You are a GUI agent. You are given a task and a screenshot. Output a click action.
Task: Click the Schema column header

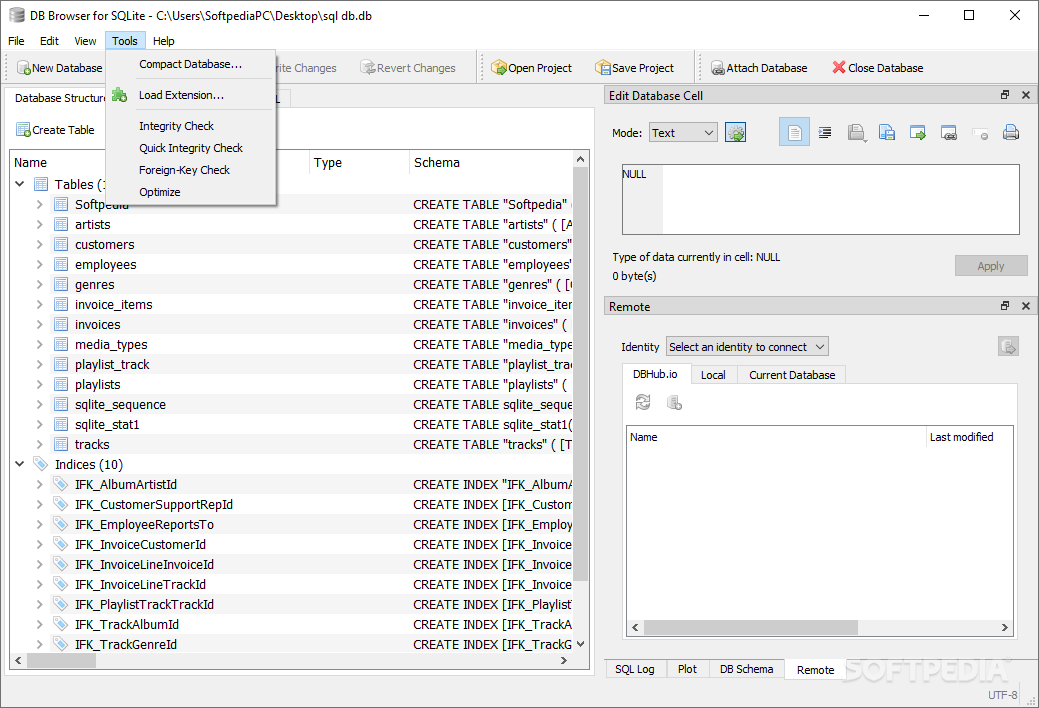pos(491,162)
